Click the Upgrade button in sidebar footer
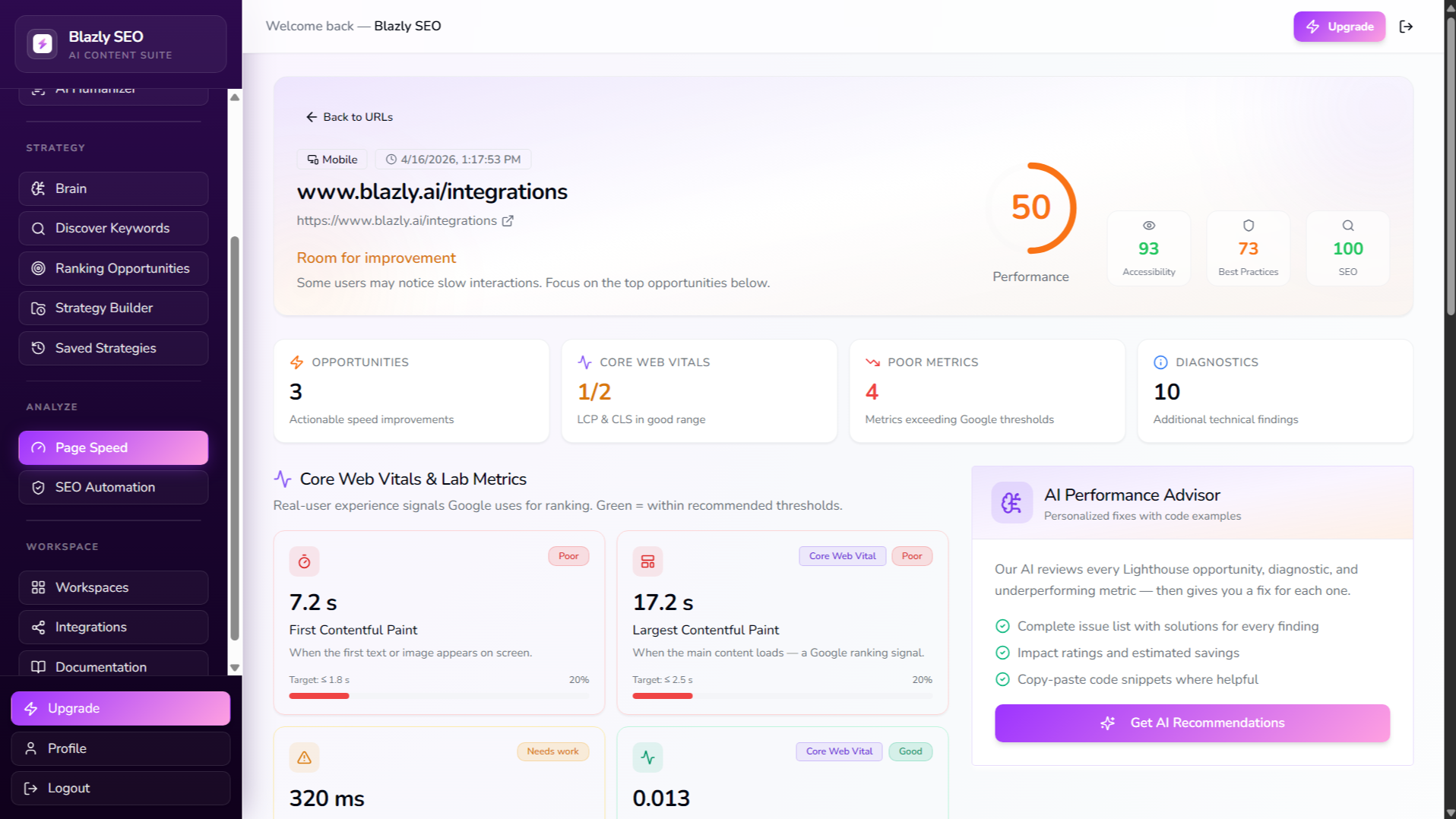Image resolution: width=1456 pixels, height=819 pixels. tap(120, 708)
